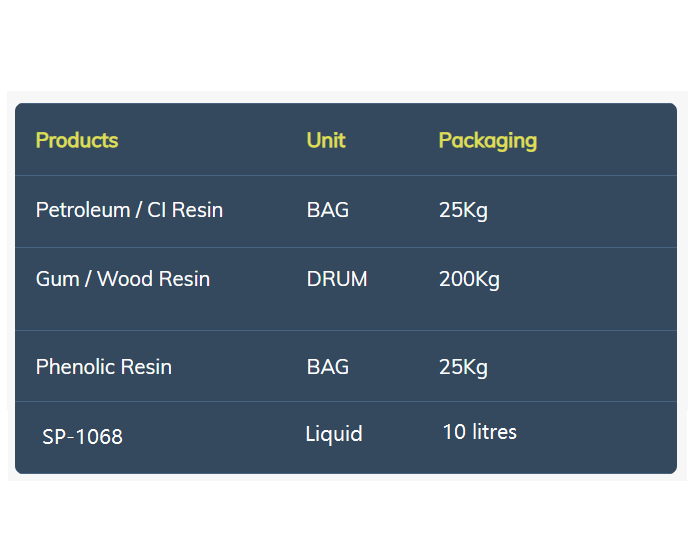
Task: Click empty space in header row
Action: [x=607, y=140]
